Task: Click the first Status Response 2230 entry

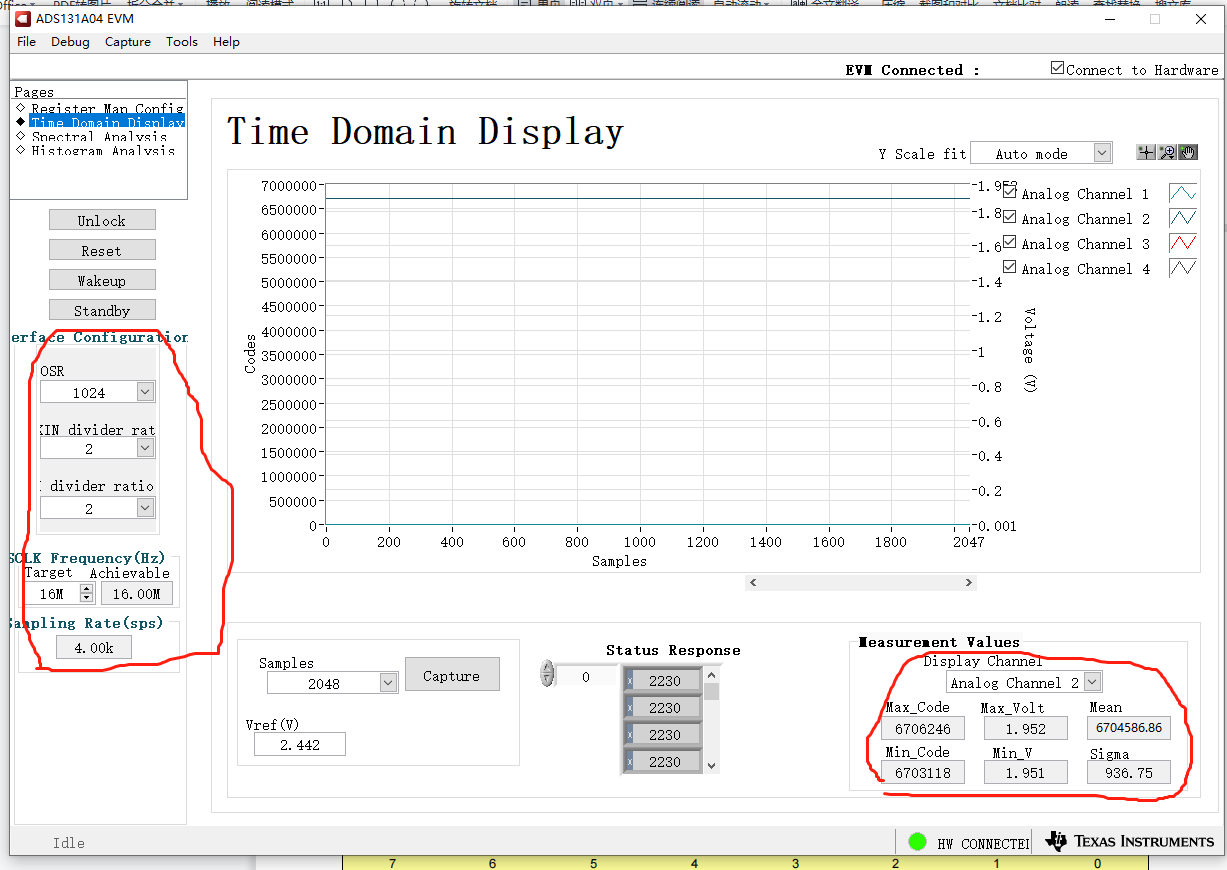Action: click(664, 680)
